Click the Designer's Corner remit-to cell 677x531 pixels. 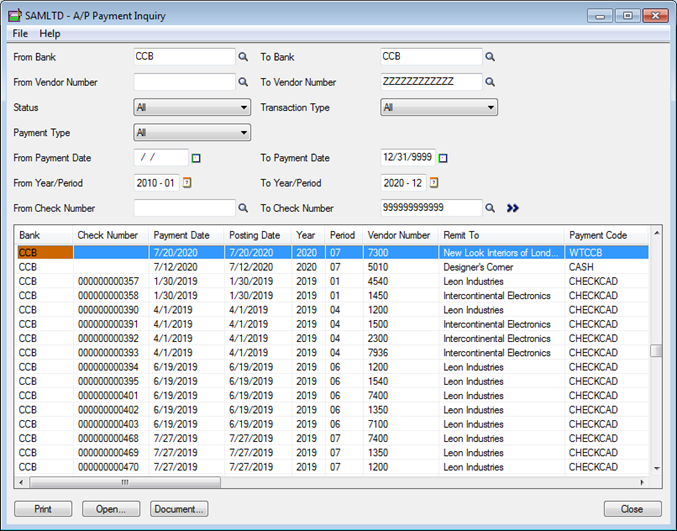pyautogui.click(x=501, y=267)
